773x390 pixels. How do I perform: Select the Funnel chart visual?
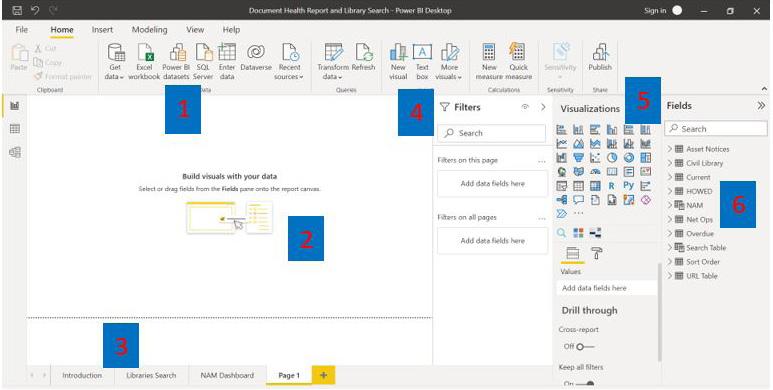[578, 158]
